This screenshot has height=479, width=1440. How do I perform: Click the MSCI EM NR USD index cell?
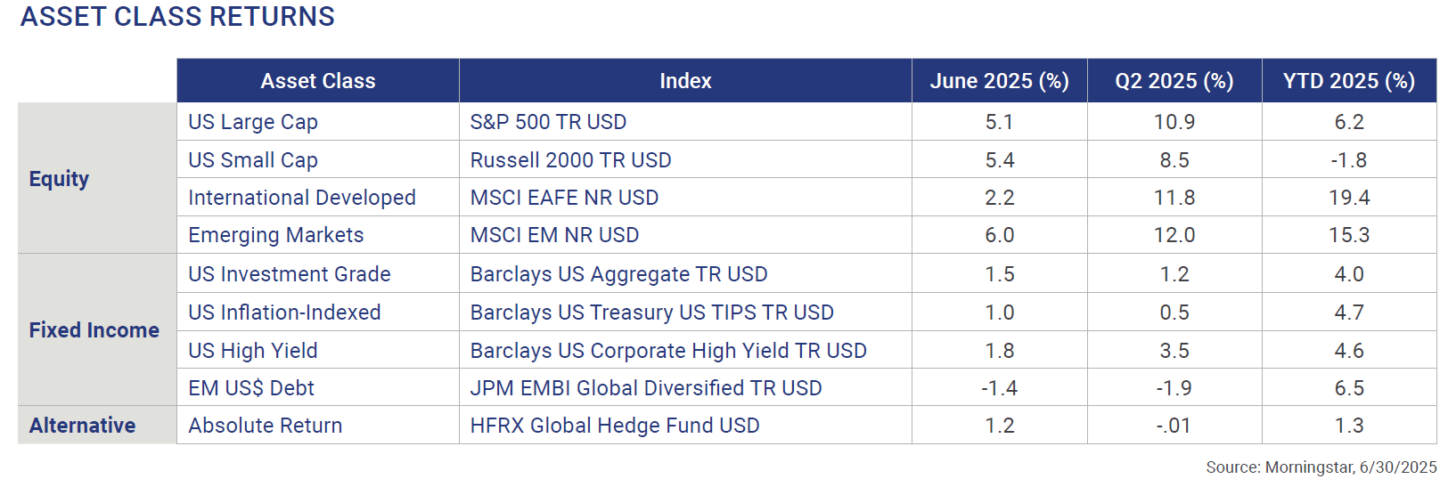pos(553,236)
